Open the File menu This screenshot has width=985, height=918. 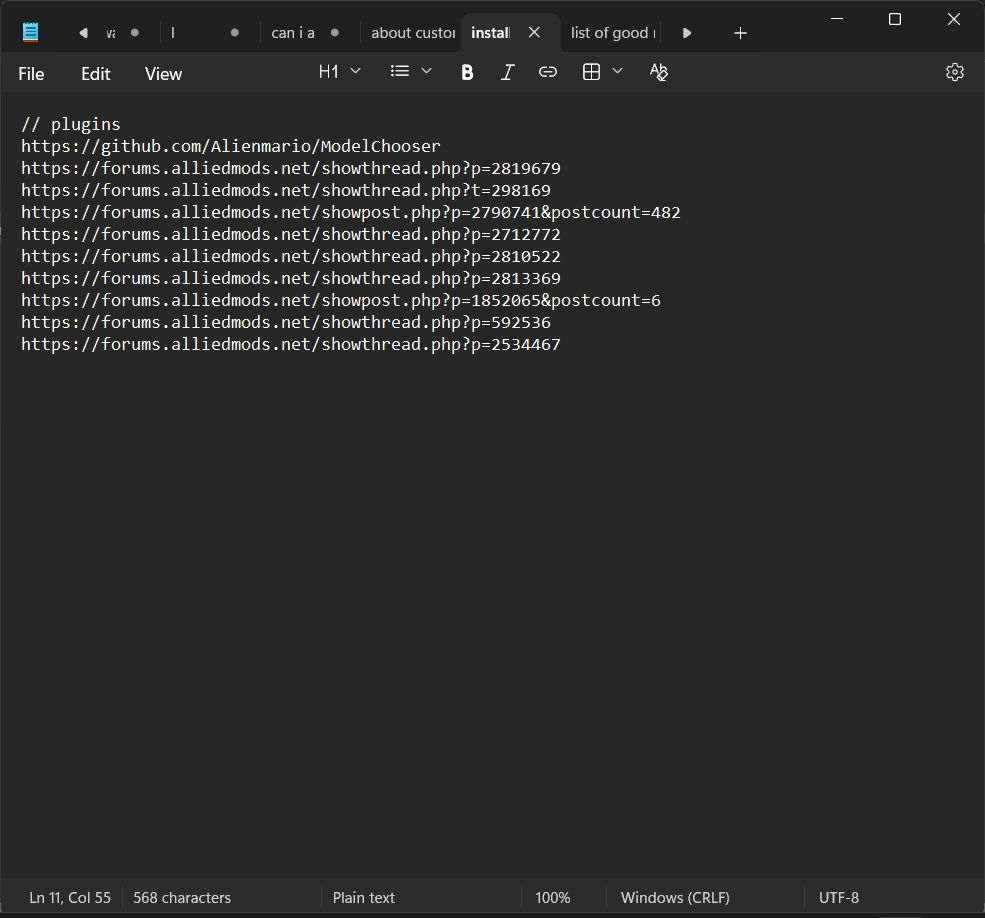31,74
